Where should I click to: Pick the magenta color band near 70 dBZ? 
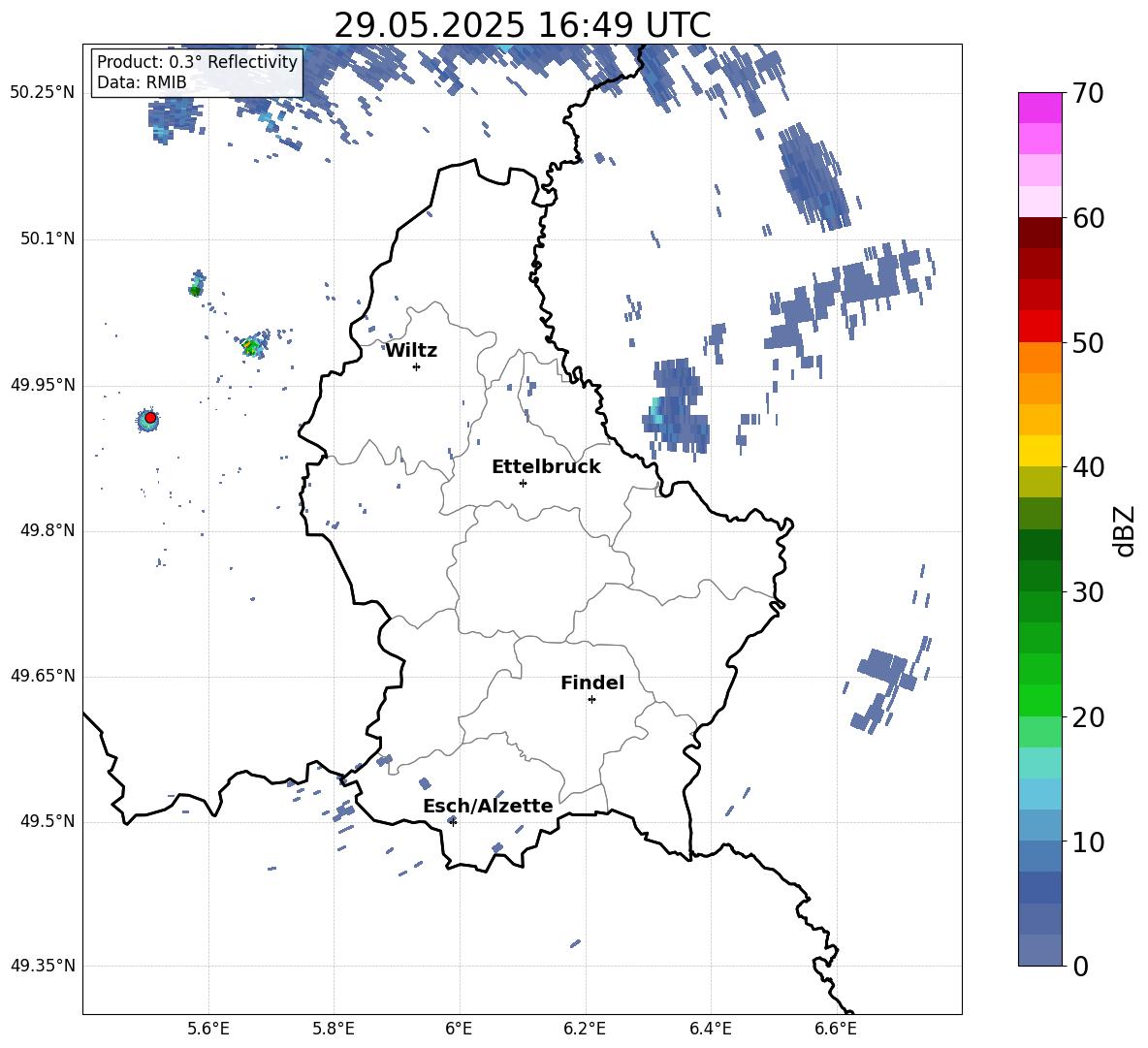coord(1040,108)
